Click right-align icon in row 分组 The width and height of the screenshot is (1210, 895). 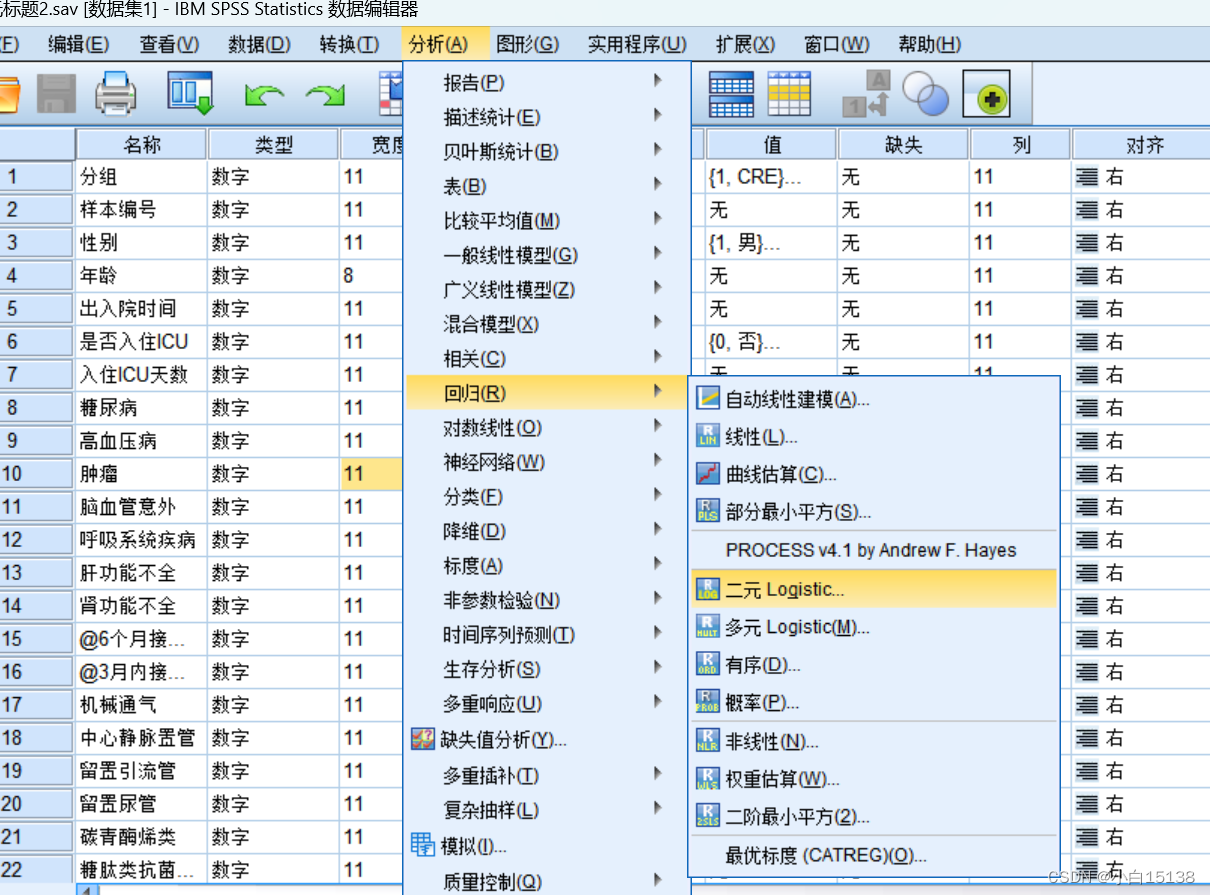[1087, 177]
